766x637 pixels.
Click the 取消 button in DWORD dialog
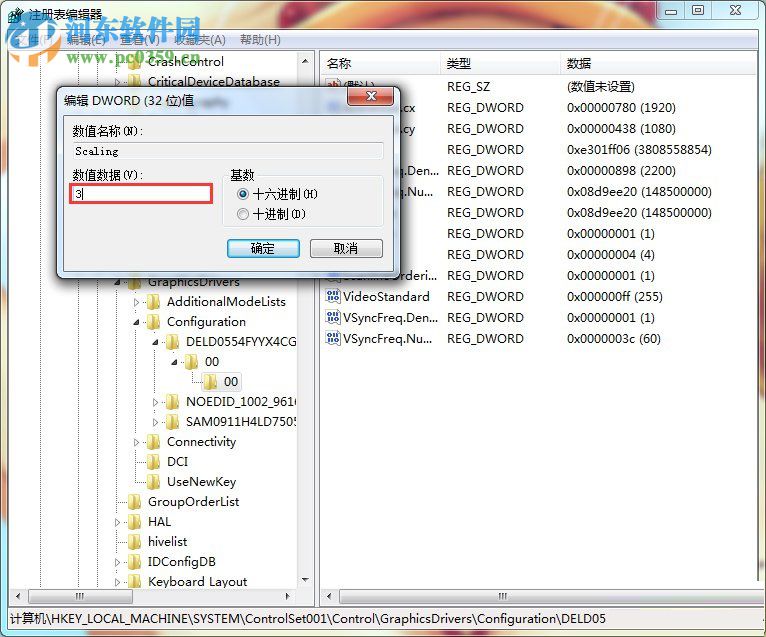[346, 248]
